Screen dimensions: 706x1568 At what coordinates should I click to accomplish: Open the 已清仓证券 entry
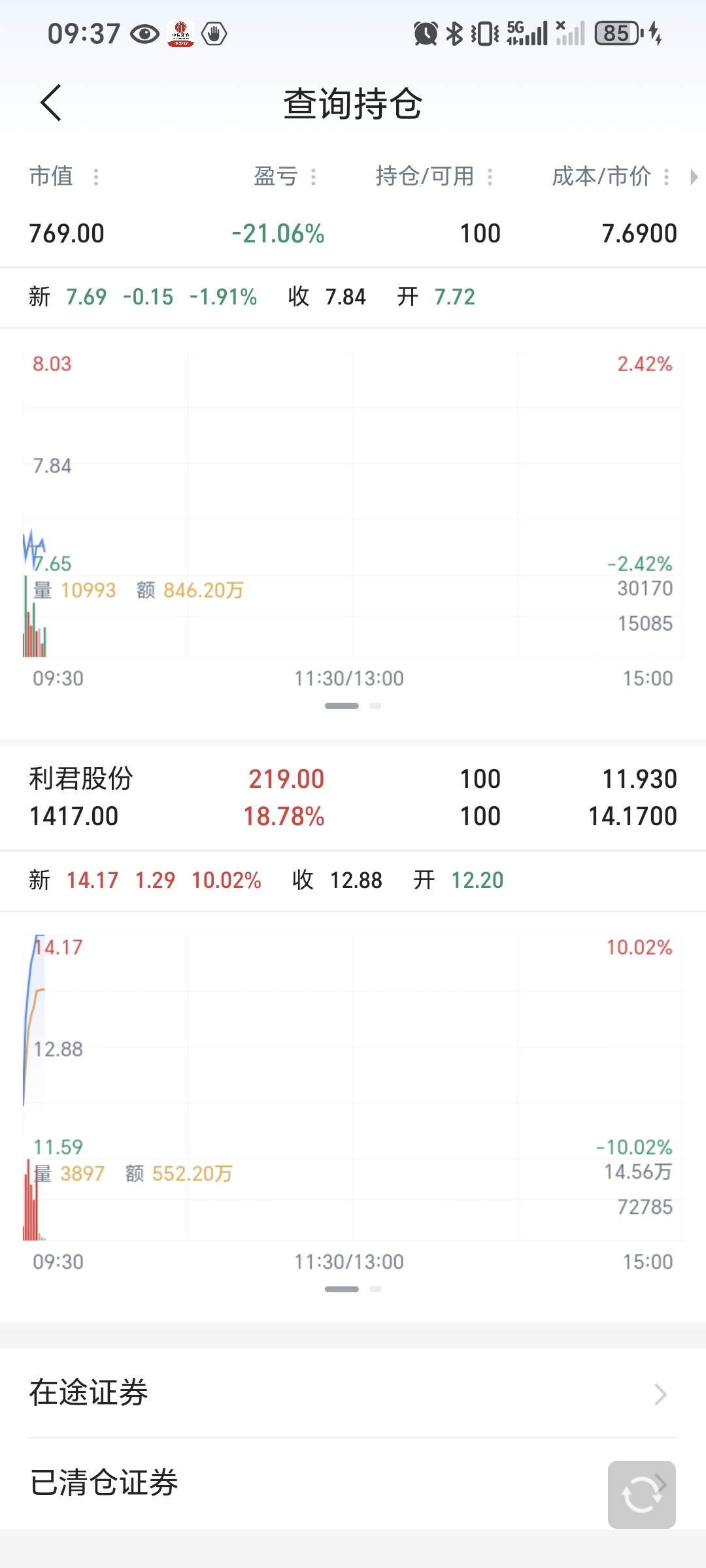pyautogui.click(x=353, y=1482)
